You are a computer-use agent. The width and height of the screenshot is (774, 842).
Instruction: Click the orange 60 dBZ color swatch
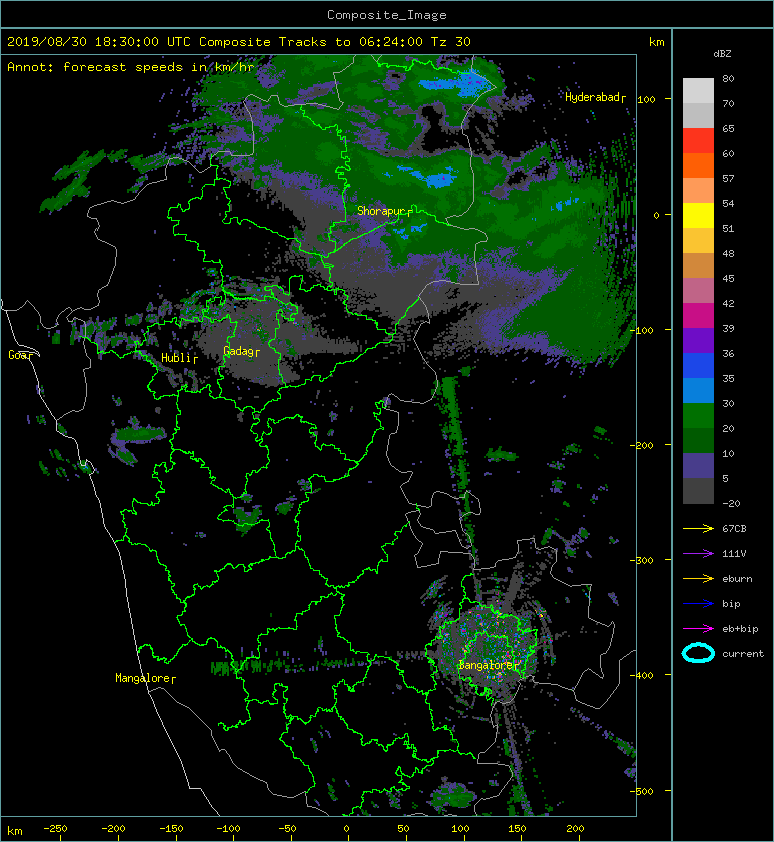click(698, 165)
